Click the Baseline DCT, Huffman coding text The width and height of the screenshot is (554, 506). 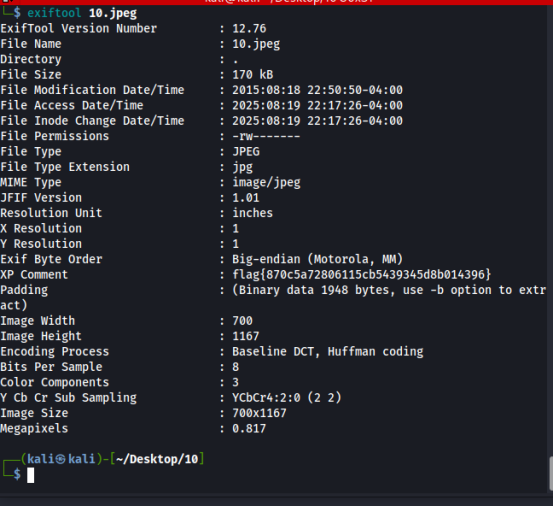click(x=328, y=351)
